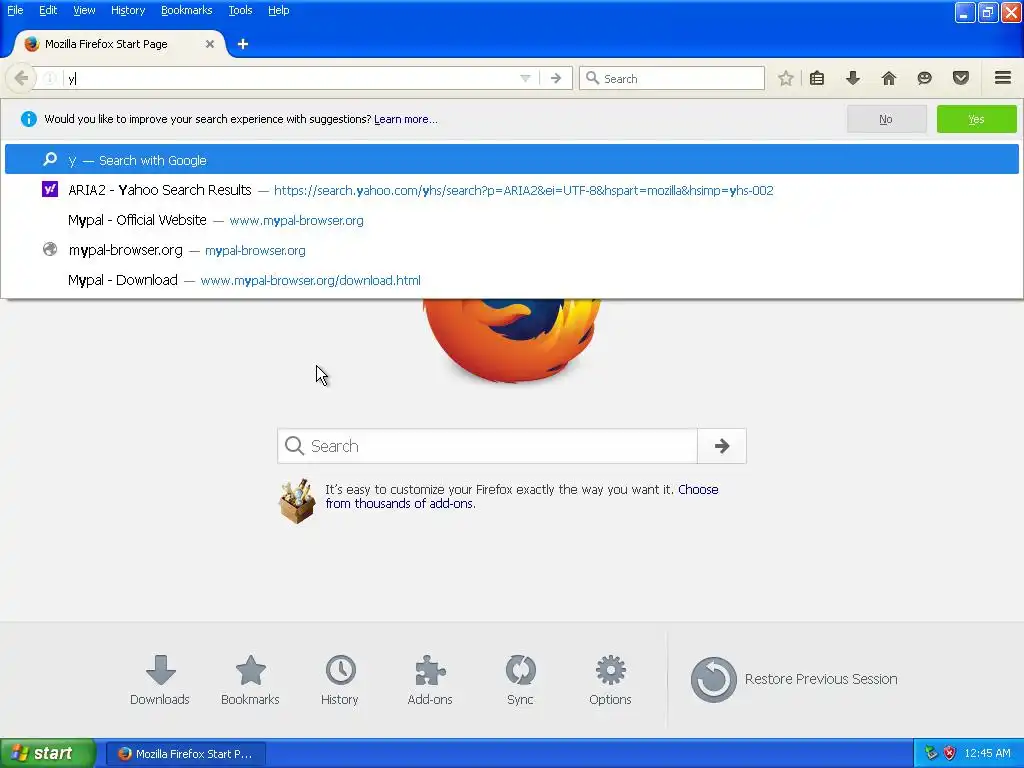Open Downloads from start page launcher

(x=160, y=680)
